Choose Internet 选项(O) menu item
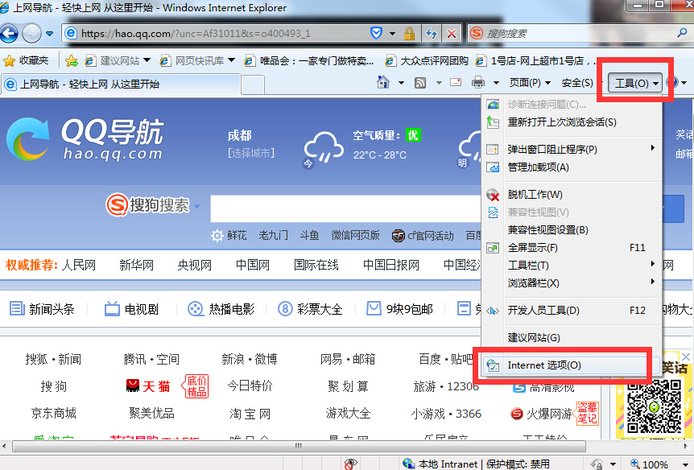Image resolution: width=694 pixels, height=470 pixels. tap(571, 365)
